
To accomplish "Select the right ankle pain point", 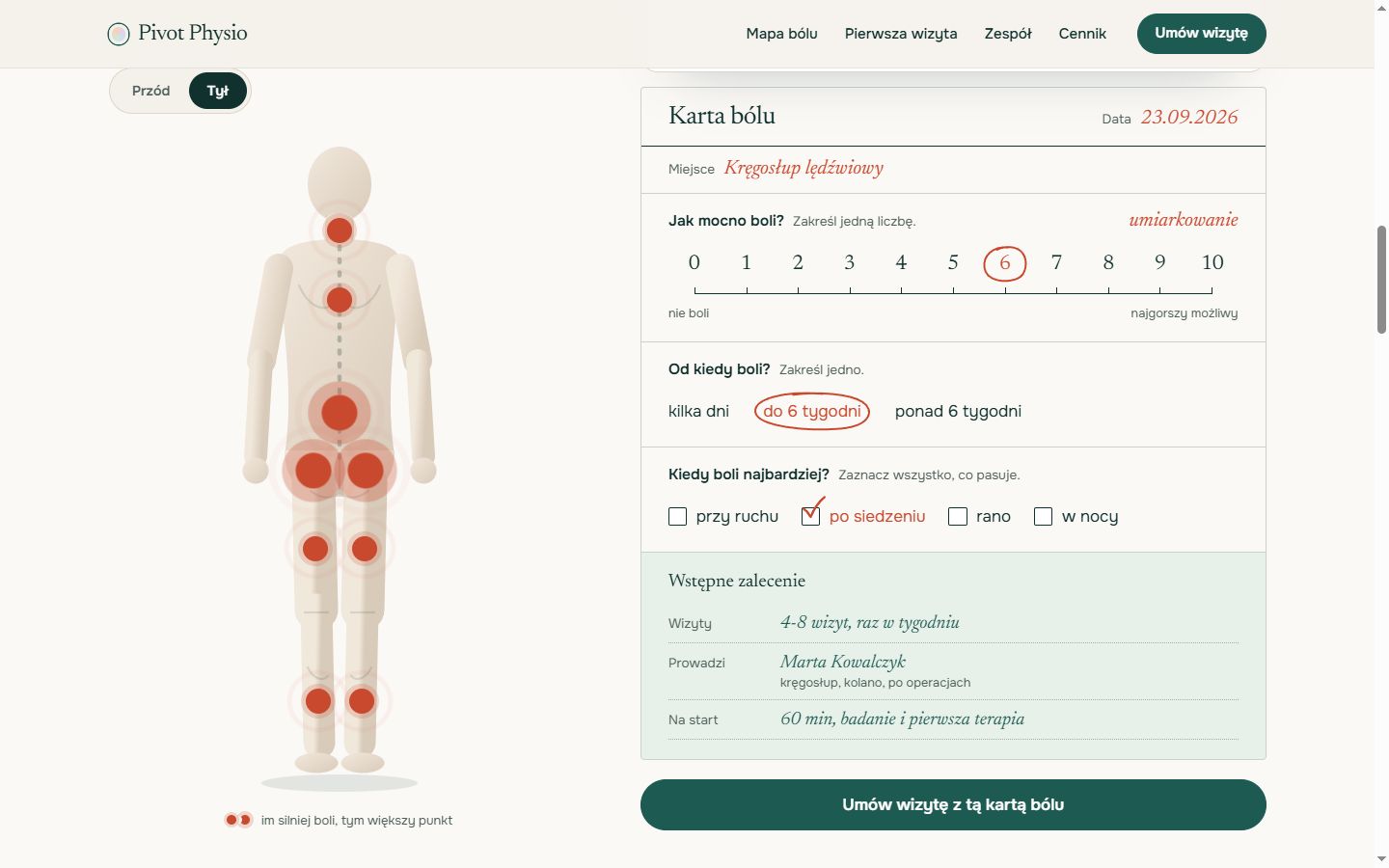I will coord(362,701).
